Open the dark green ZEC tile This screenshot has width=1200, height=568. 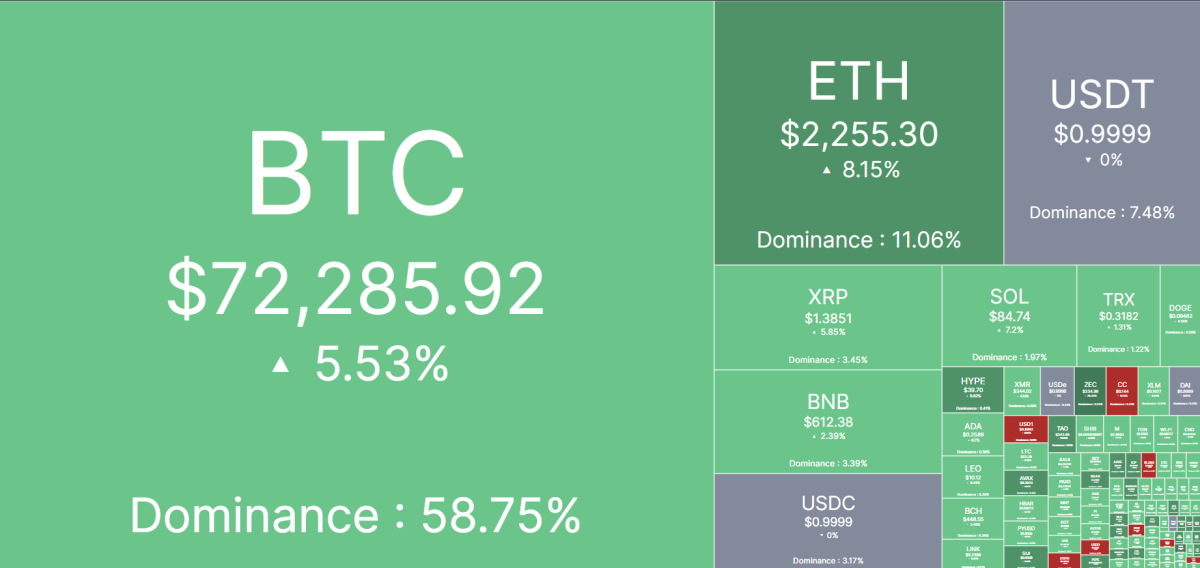pyautogui.click(x=1091, y=391)
